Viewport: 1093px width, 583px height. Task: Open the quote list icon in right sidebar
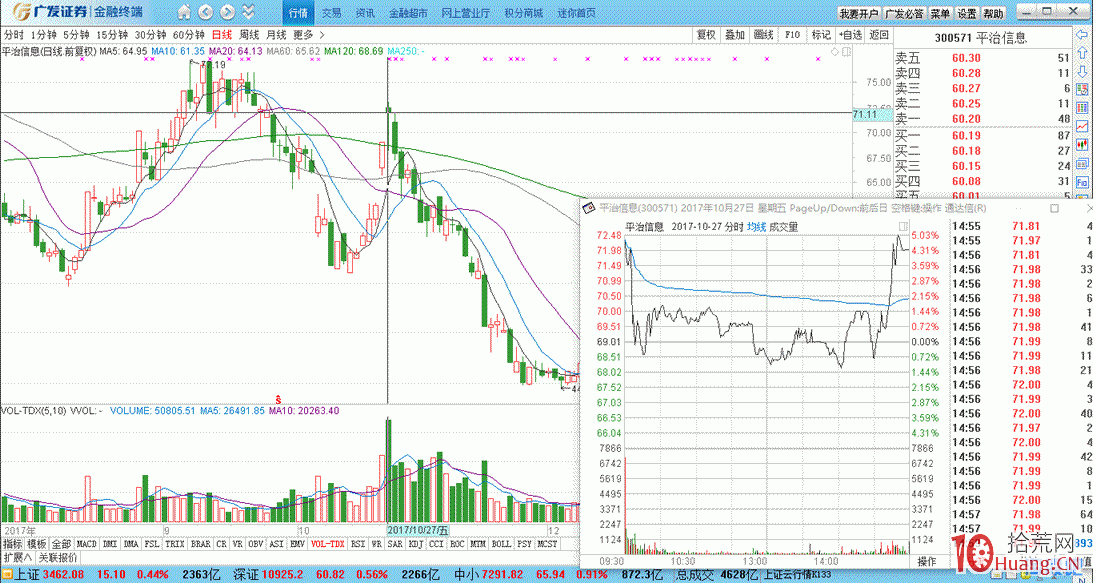click(x=1083, y=89)
